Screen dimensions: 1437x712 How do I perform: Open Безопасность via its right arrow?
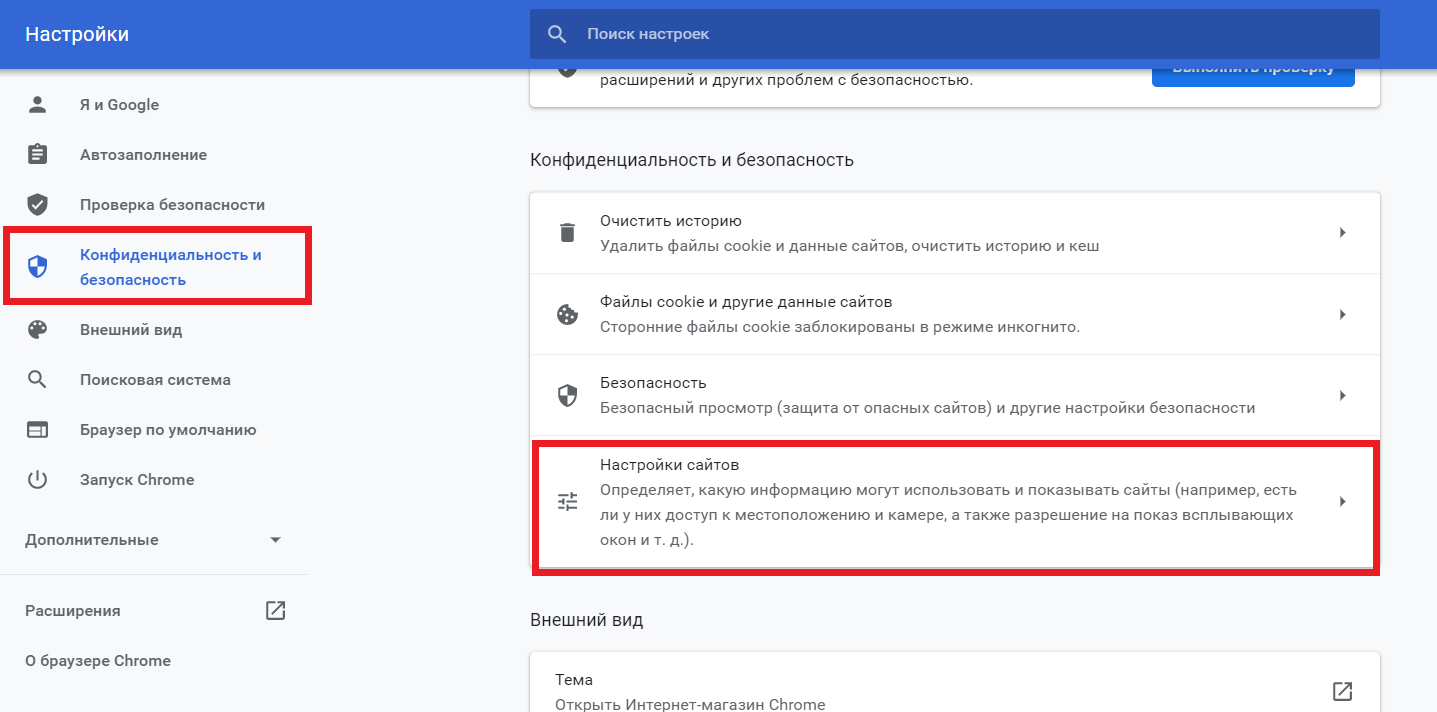[x=1342, y=396]
